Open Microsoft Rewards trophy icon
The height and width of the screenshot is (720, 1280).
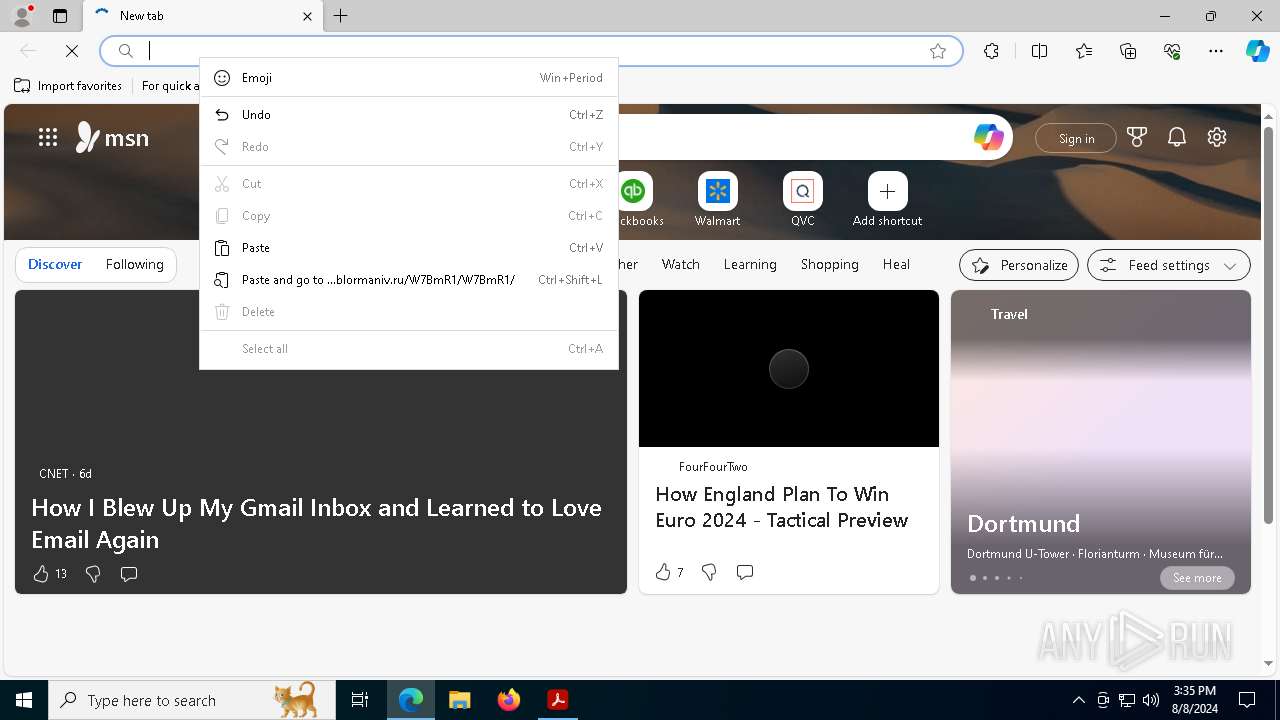pos(1136,138)
